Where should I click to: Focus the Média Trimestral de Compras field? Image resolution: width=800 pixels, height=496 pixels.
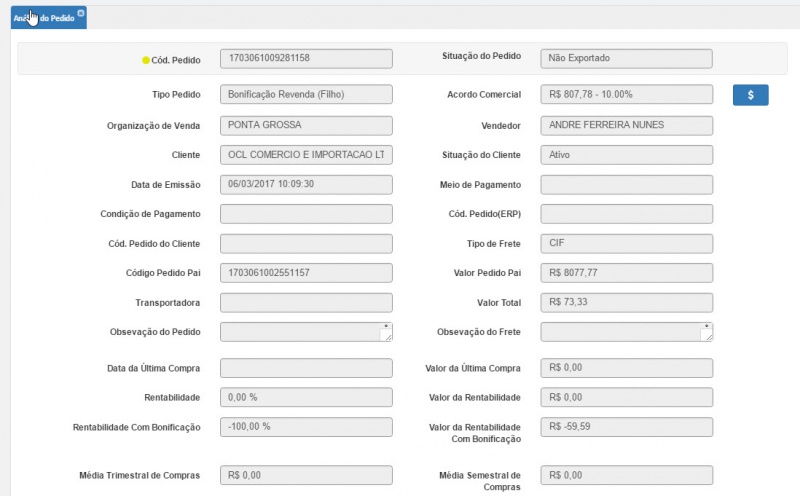306,475
